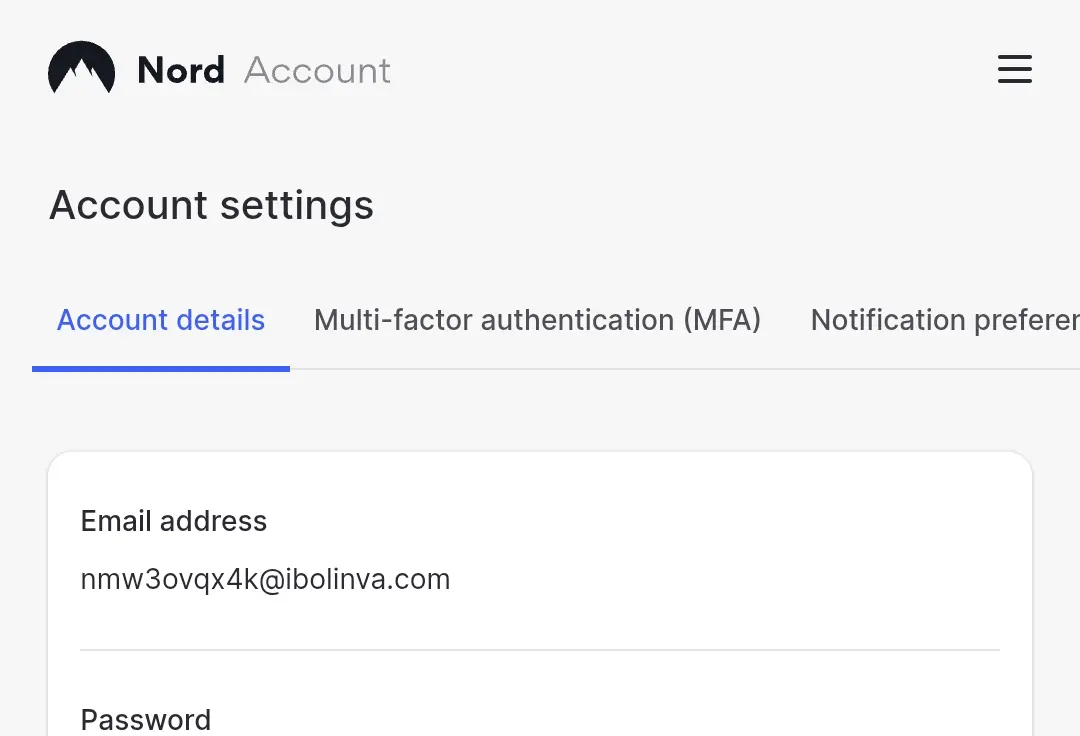Click the word 'details' in the active tab
This screenshot has height=736, width=1080.
(220, 320)
